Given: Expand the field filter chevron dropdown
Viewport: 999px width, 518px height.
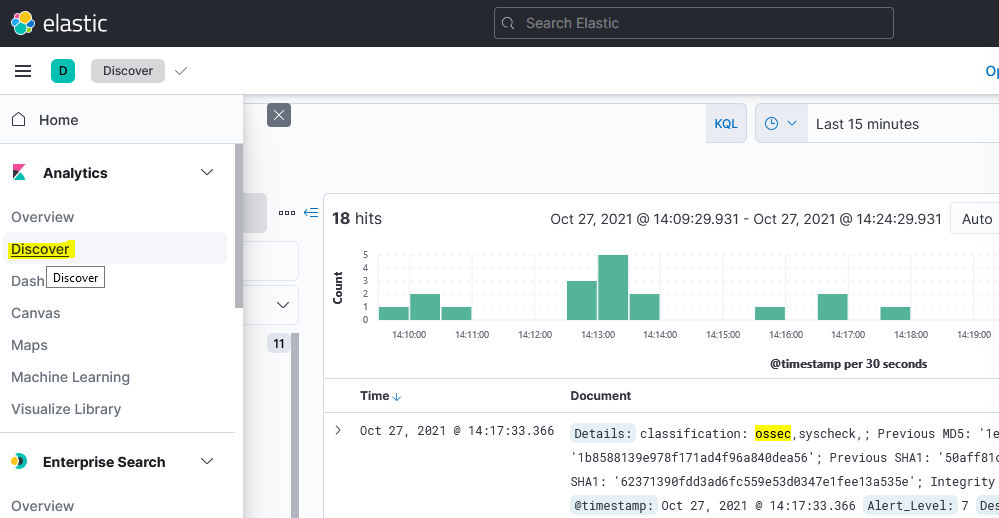Looking at the screenshot, I should pos(283,305).
